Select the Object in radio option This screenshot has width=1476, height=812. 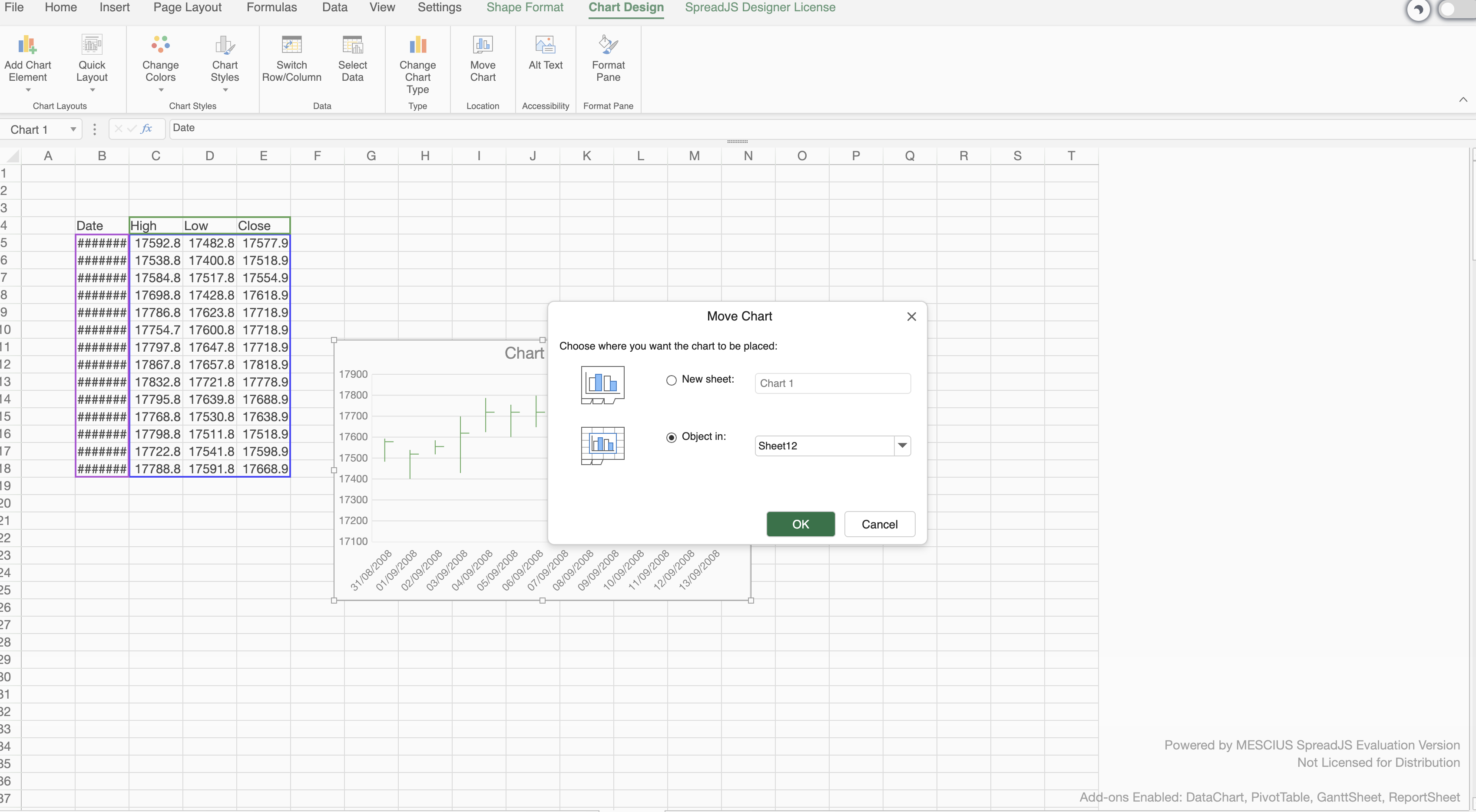(x=672, y=438)
